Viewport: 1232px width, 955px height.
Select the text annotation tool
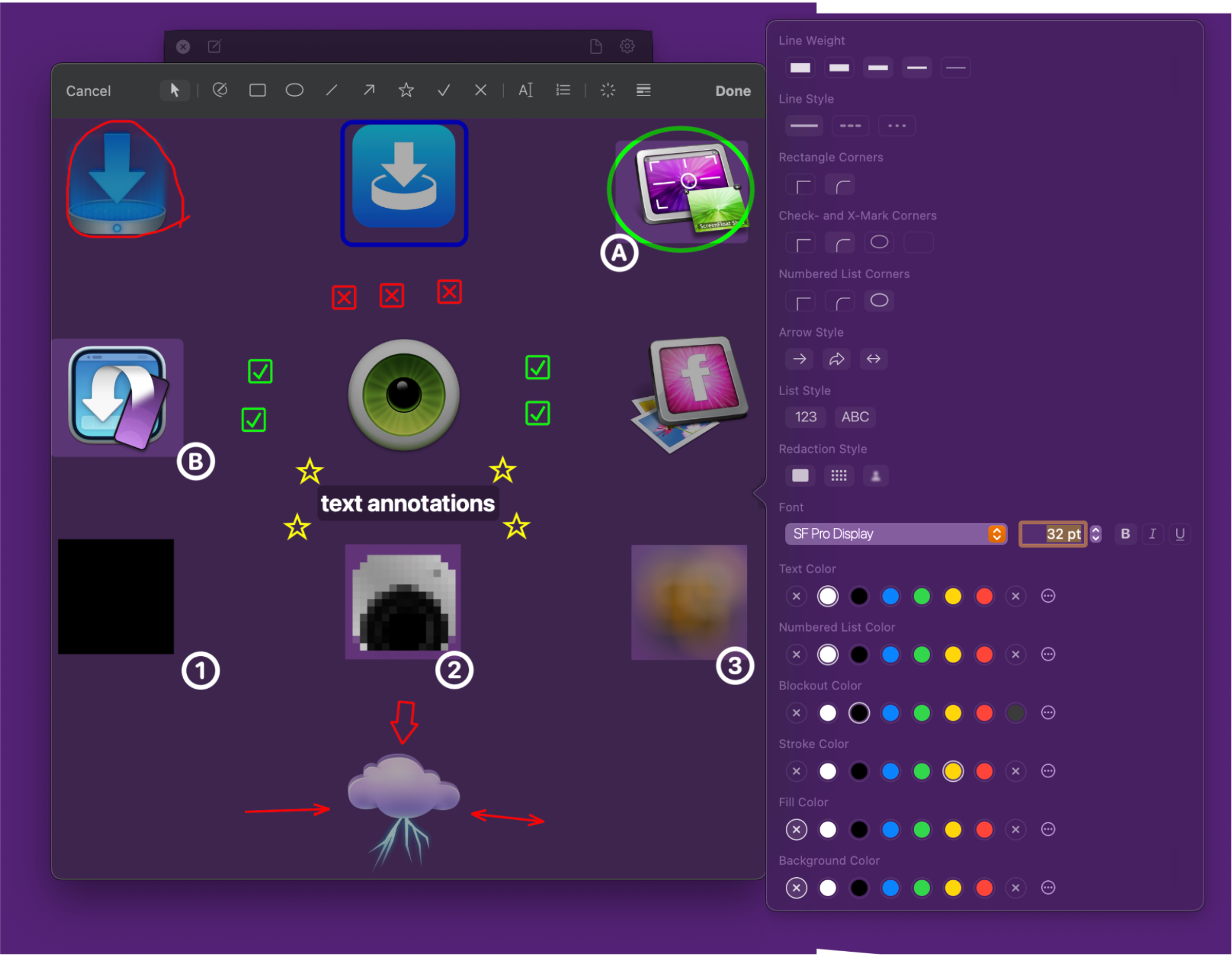(x=525, y=90)
